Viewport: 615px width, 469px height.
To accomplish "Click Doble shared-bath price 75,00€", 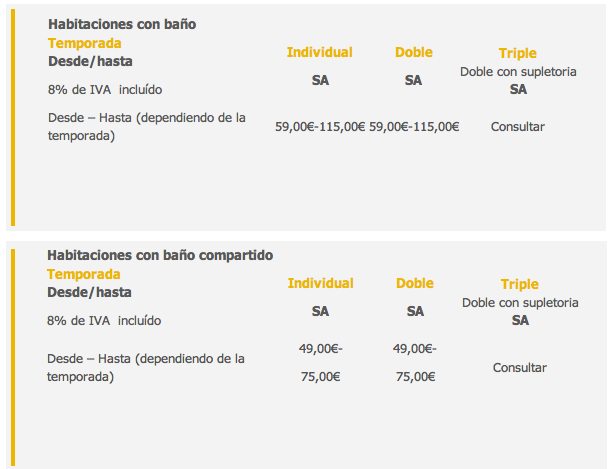I will (415, 377).
